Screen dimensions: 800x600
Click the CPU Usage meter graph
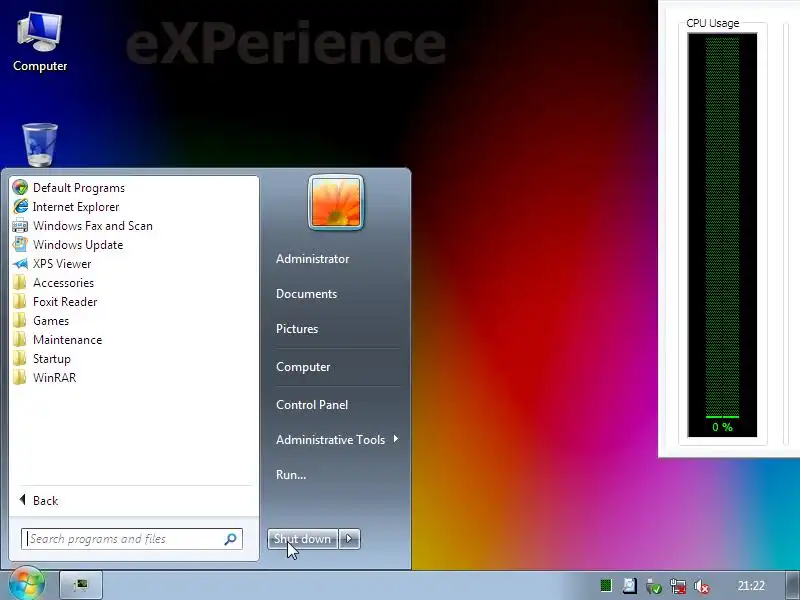pyautogui.click(x=722, y=235)
